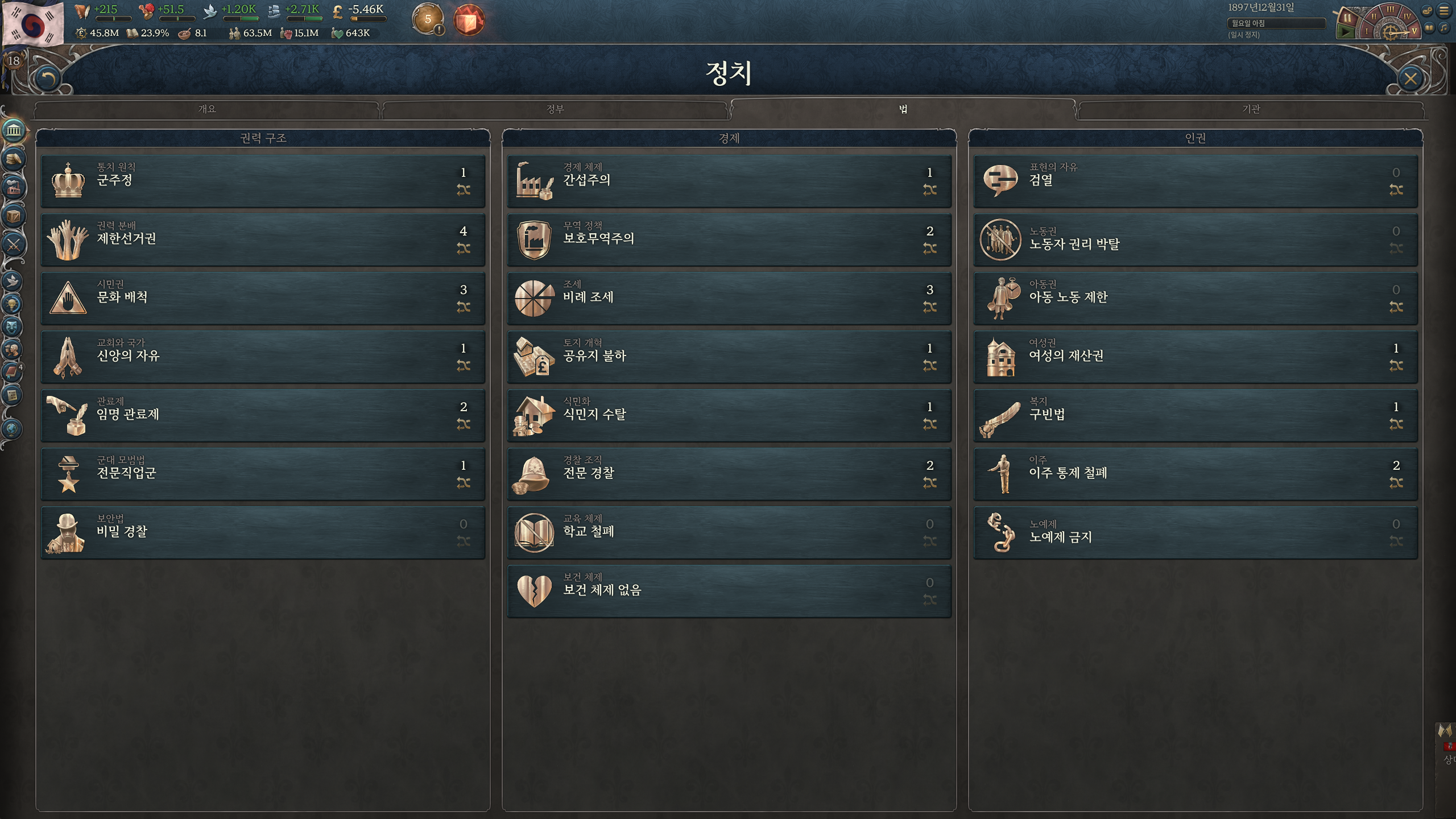Screen dimensions: 1456x819
Task: Open politics panel icon in left sidebar
Action: (14, 130)
